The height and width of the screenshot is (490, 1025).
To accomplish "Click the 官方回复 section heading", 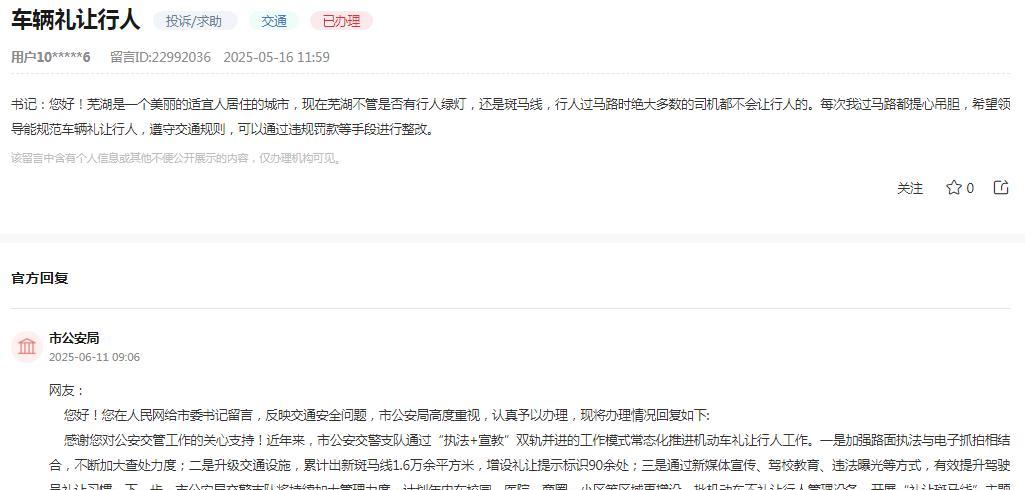I will [x=40, y=278].
